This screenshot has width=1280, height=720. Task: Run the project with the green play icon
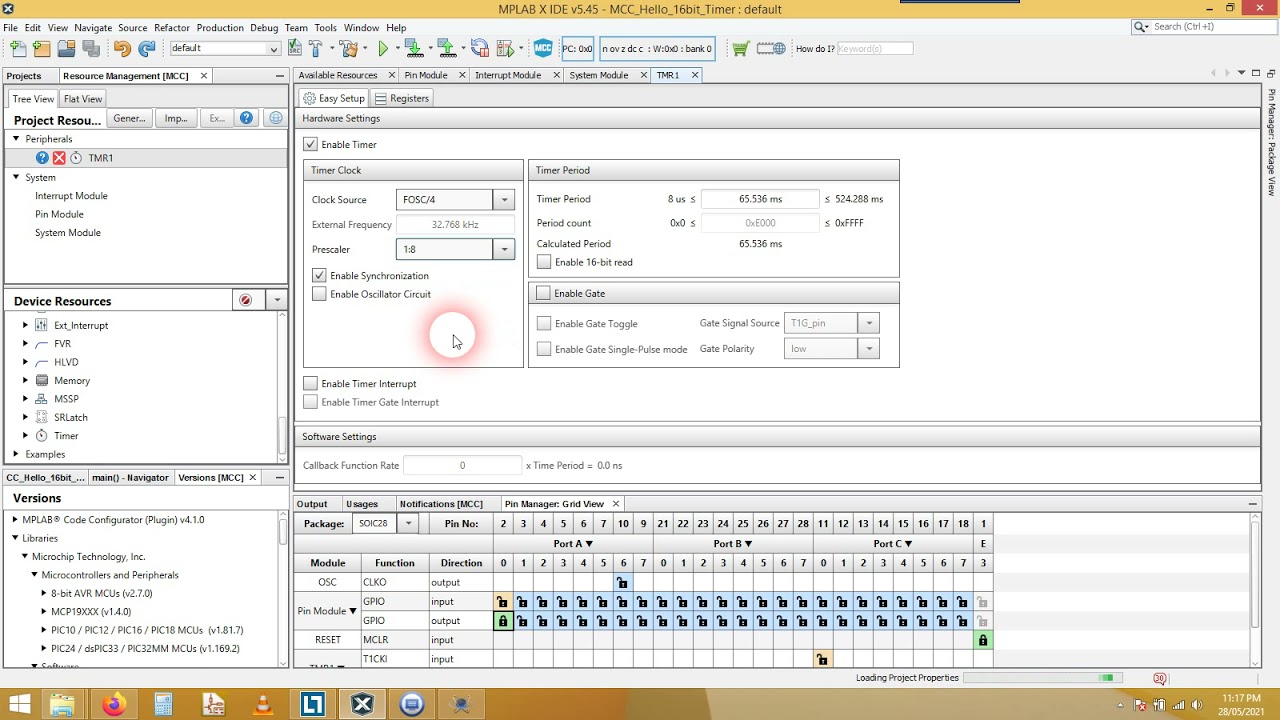[x=383, y=48]
